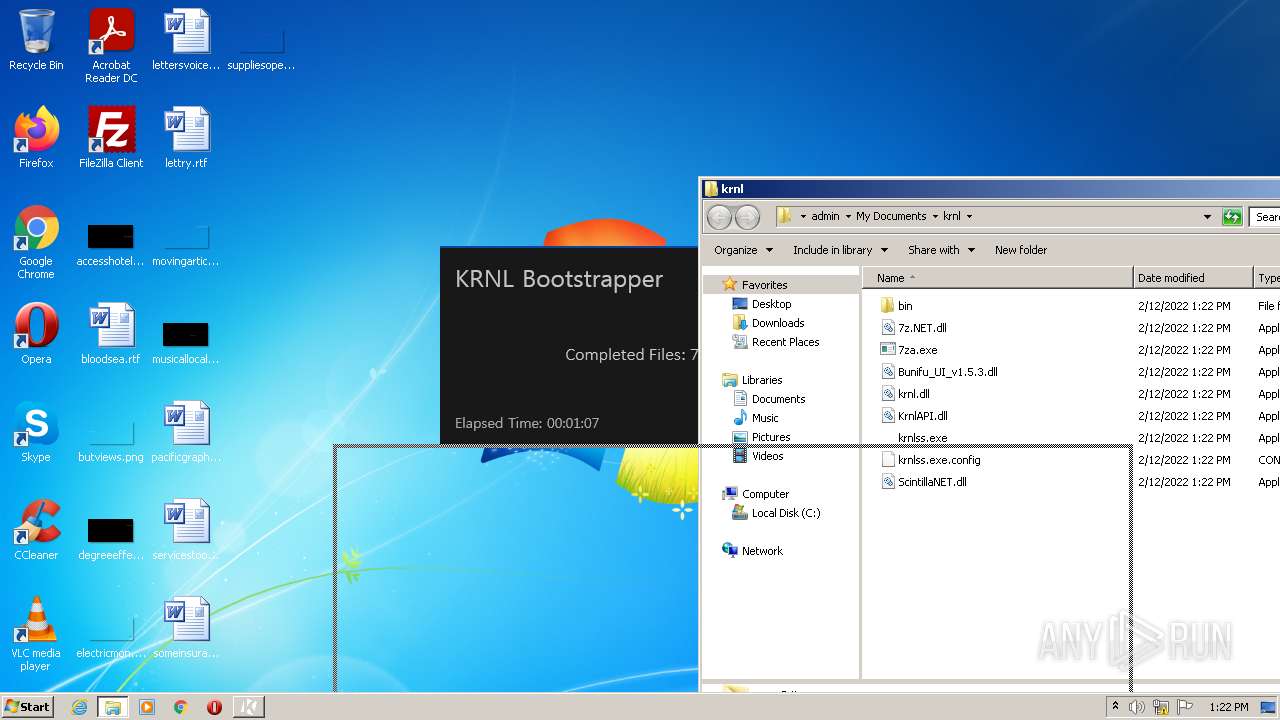
Task: Click Chrome icon in taskbar
Action: pyautogui.click(x=181, y=707)
